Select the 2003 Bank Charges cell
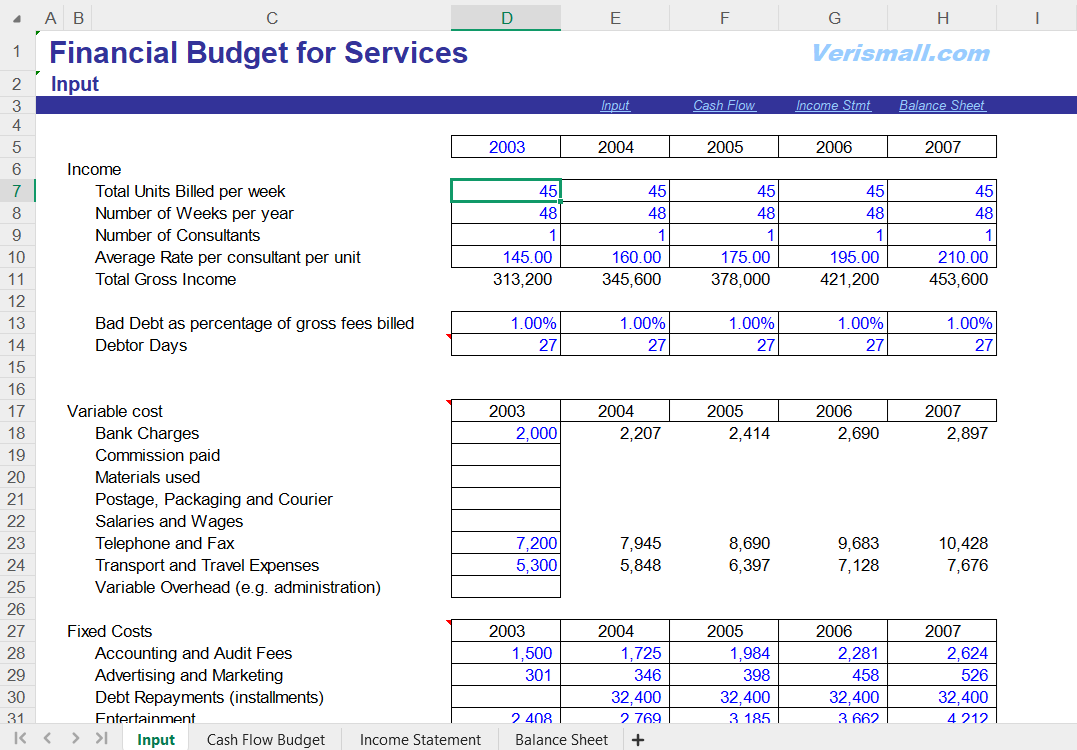This screenshot has width=1077, height=750. pyautogui.click(x=506, y=433)
